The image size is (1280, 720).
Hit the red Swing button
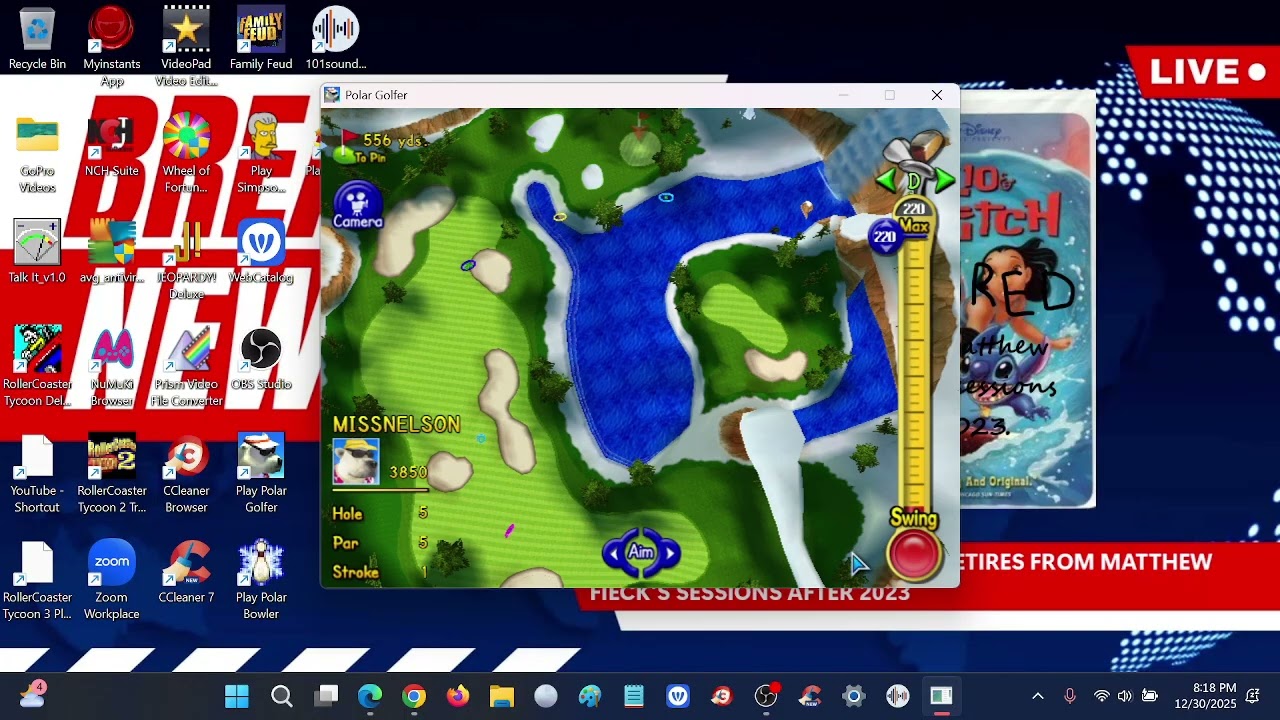pyautogui.click(x=913, y=555)
